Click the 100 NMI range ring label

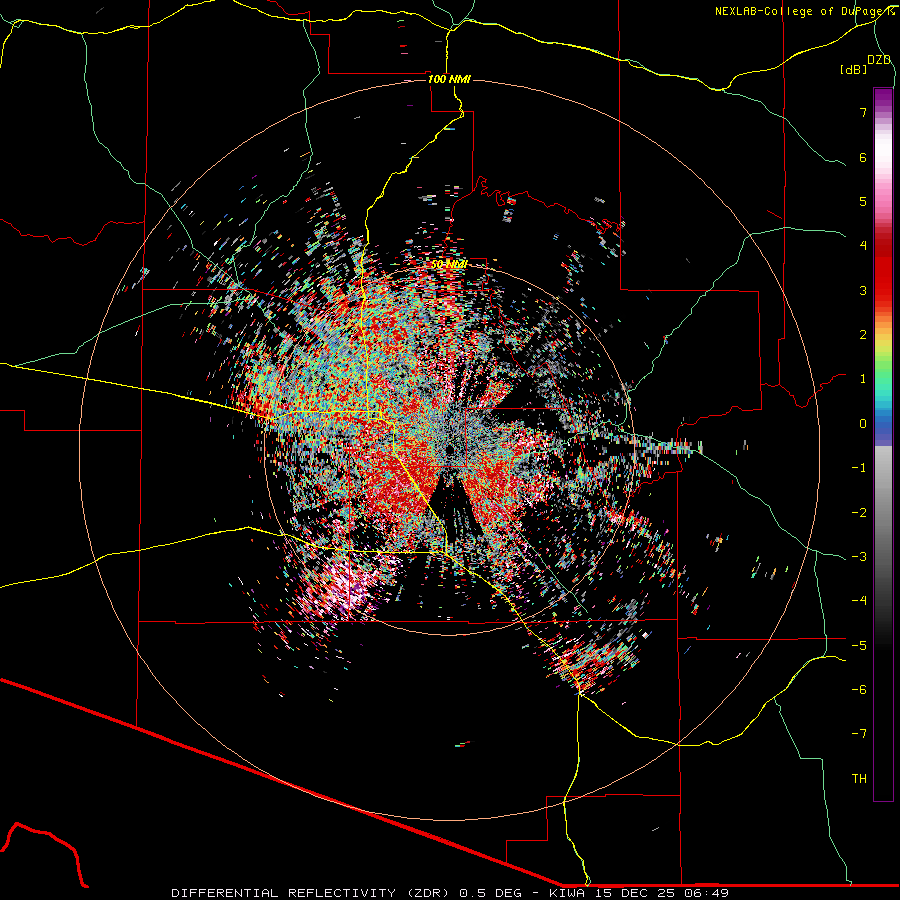click(x=449, y=79)
